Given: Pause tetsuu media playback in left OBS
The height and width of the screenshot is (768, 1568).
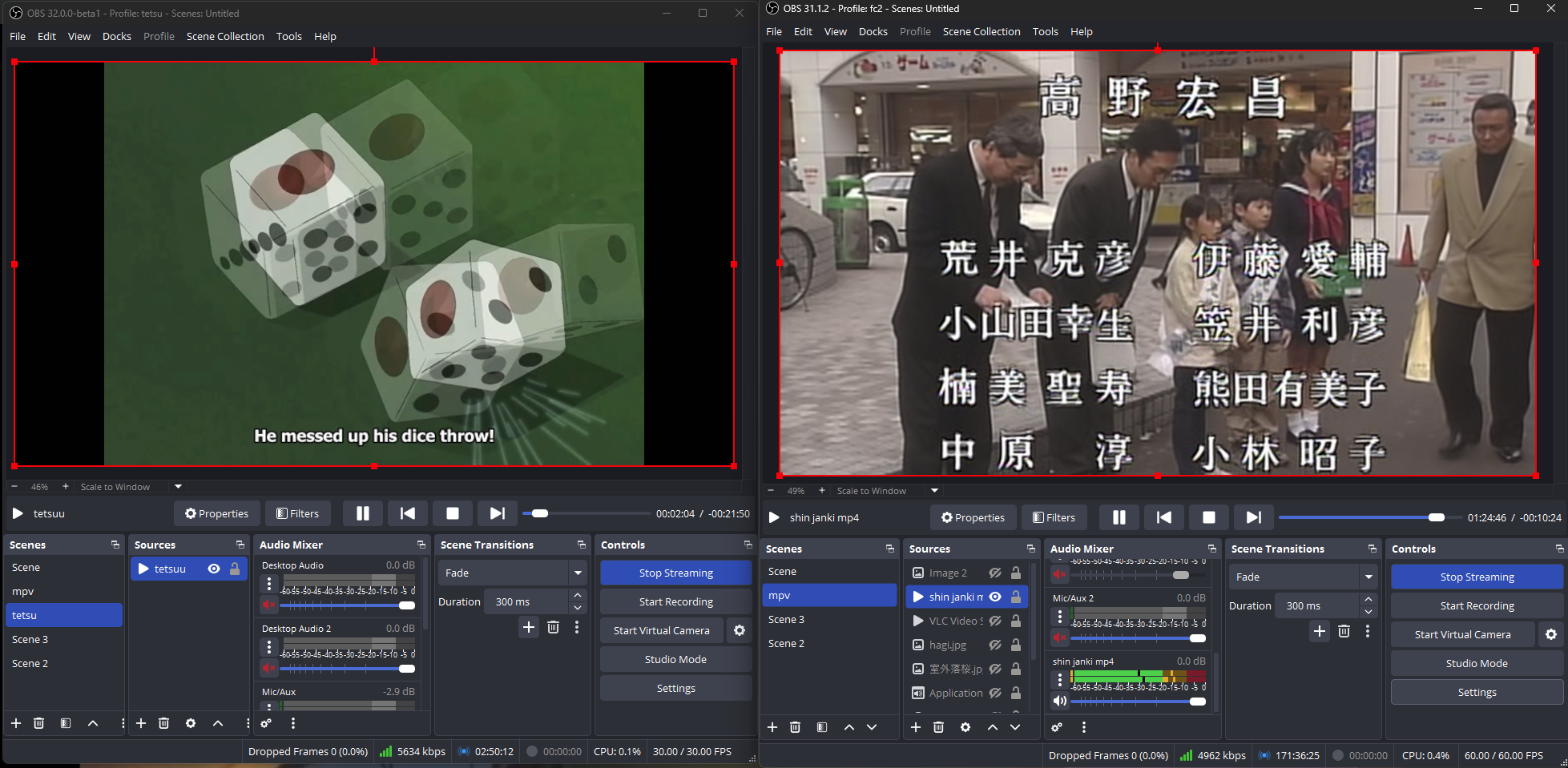Looking at the screenshot, I should (363, 513).
